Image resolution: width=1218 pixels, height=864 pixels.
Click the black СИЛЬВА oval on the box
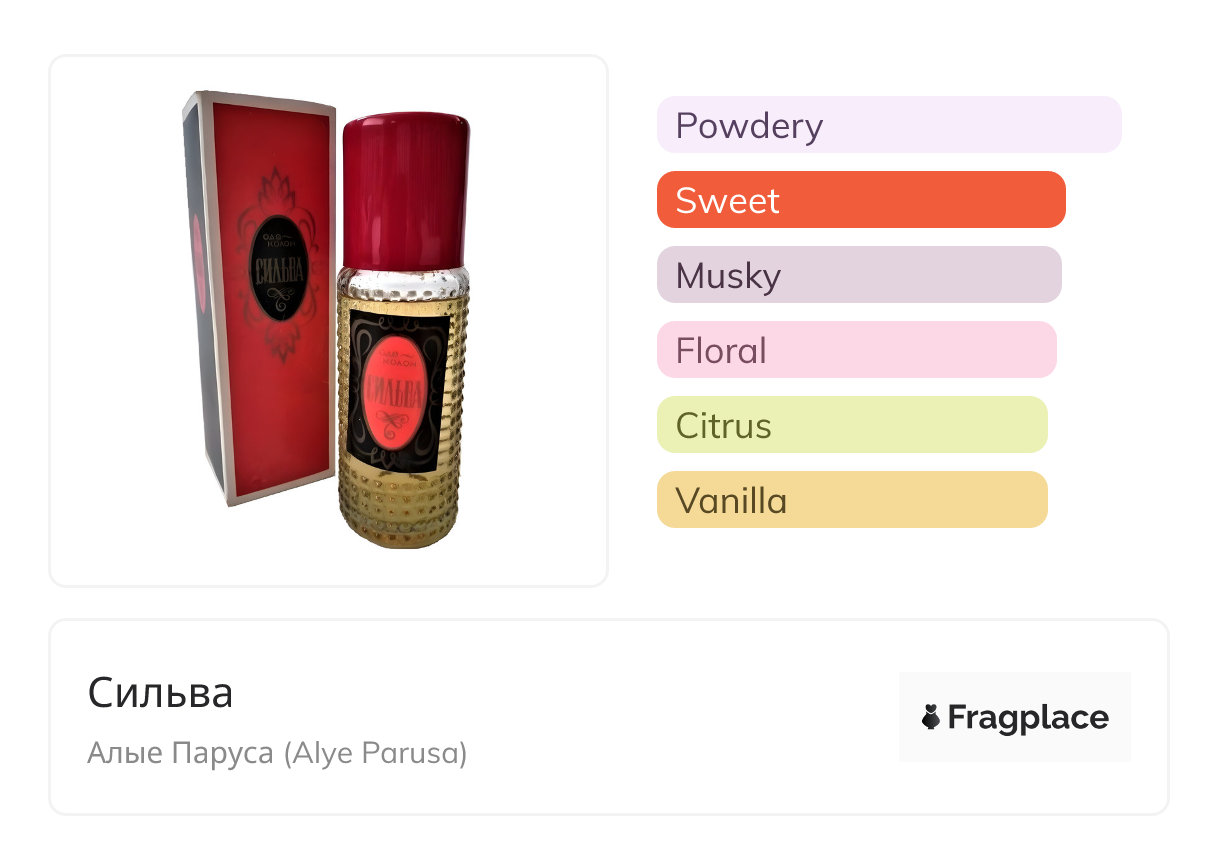(278, 263)
